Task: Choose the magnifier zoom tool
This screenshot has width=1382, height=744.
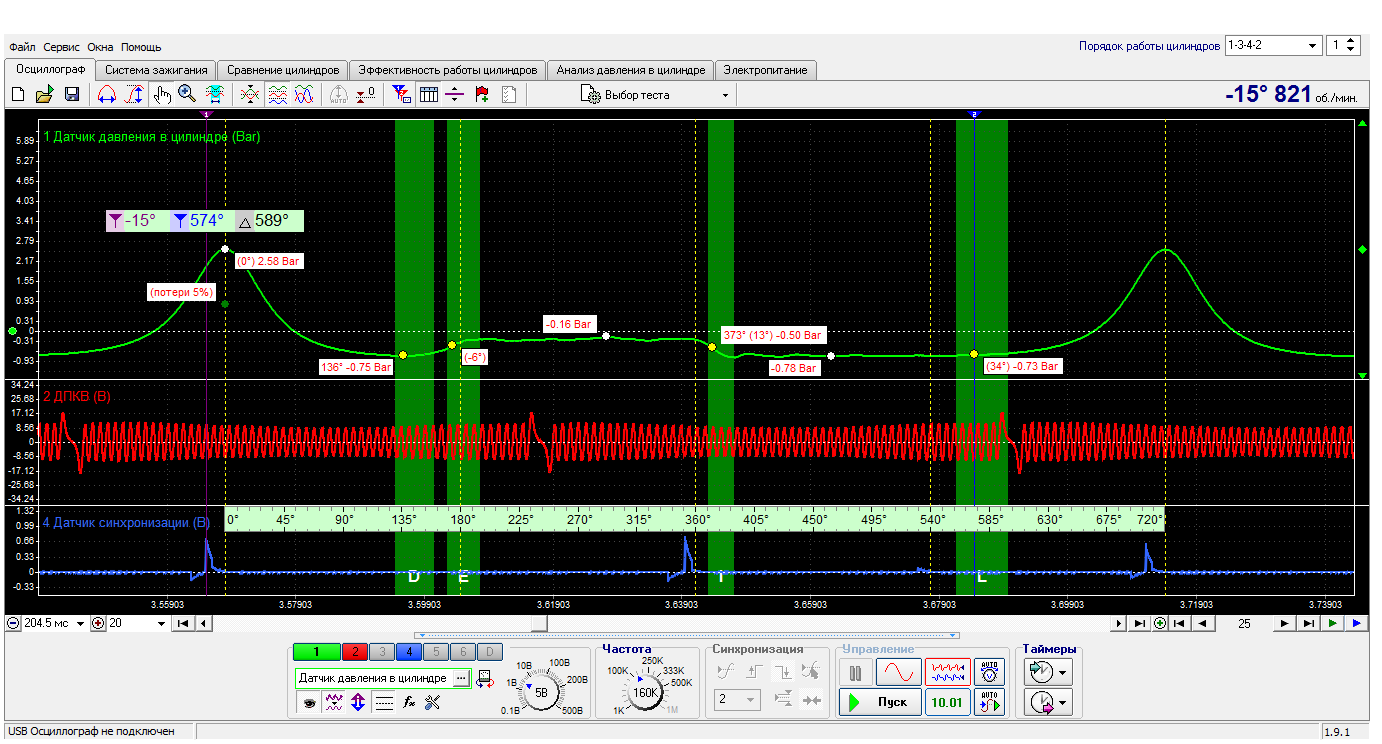Action: point(187,95)
